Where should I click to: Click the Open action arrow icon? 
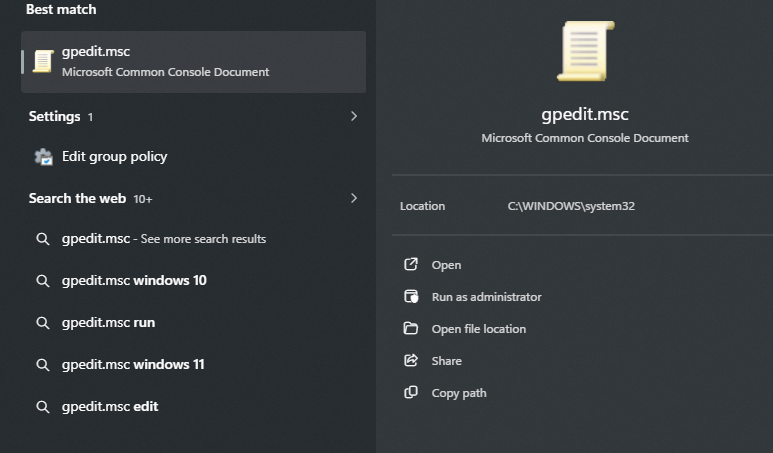click(x=411, y=264)
